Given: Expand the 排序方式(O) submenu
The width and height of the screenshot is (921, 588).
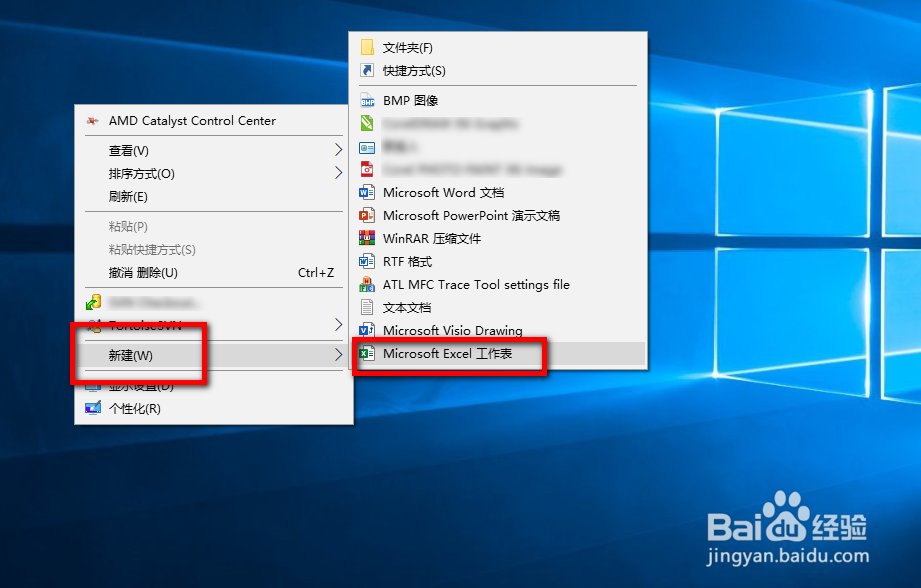Looking at the screenshot, I should pos(214,173).
